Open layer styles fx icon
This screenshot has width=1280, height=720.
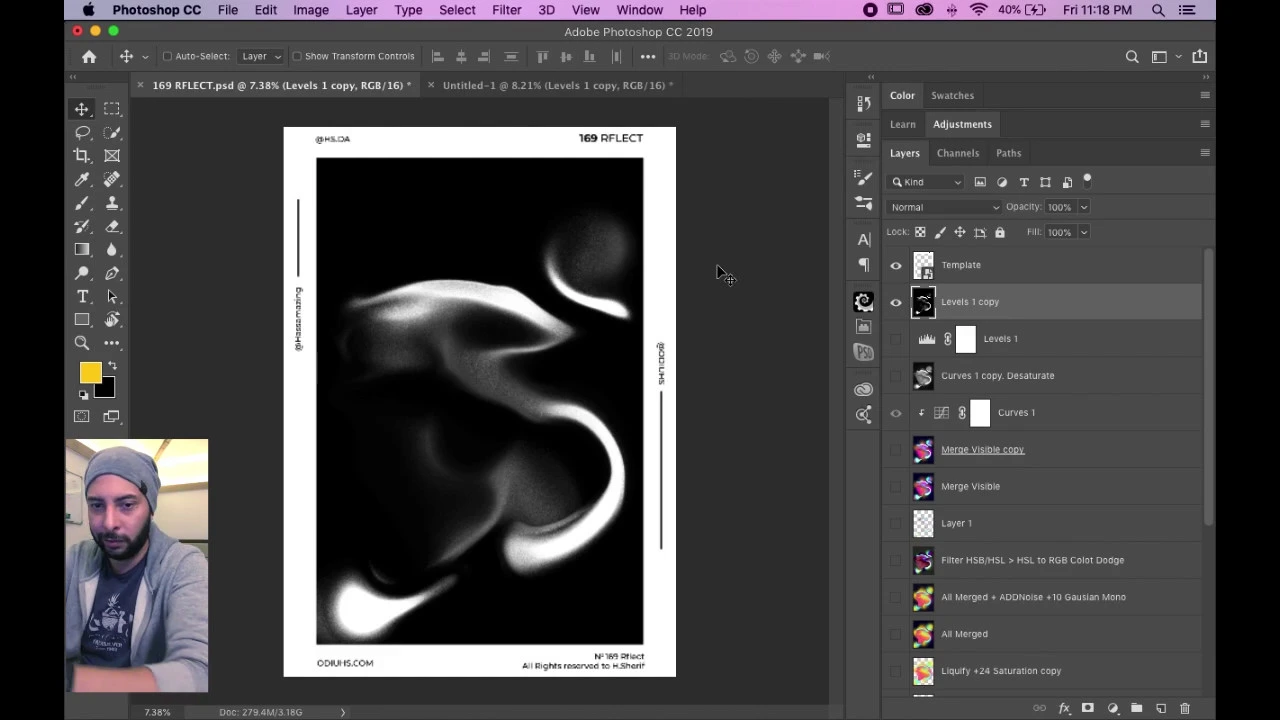click(1064, 708)
